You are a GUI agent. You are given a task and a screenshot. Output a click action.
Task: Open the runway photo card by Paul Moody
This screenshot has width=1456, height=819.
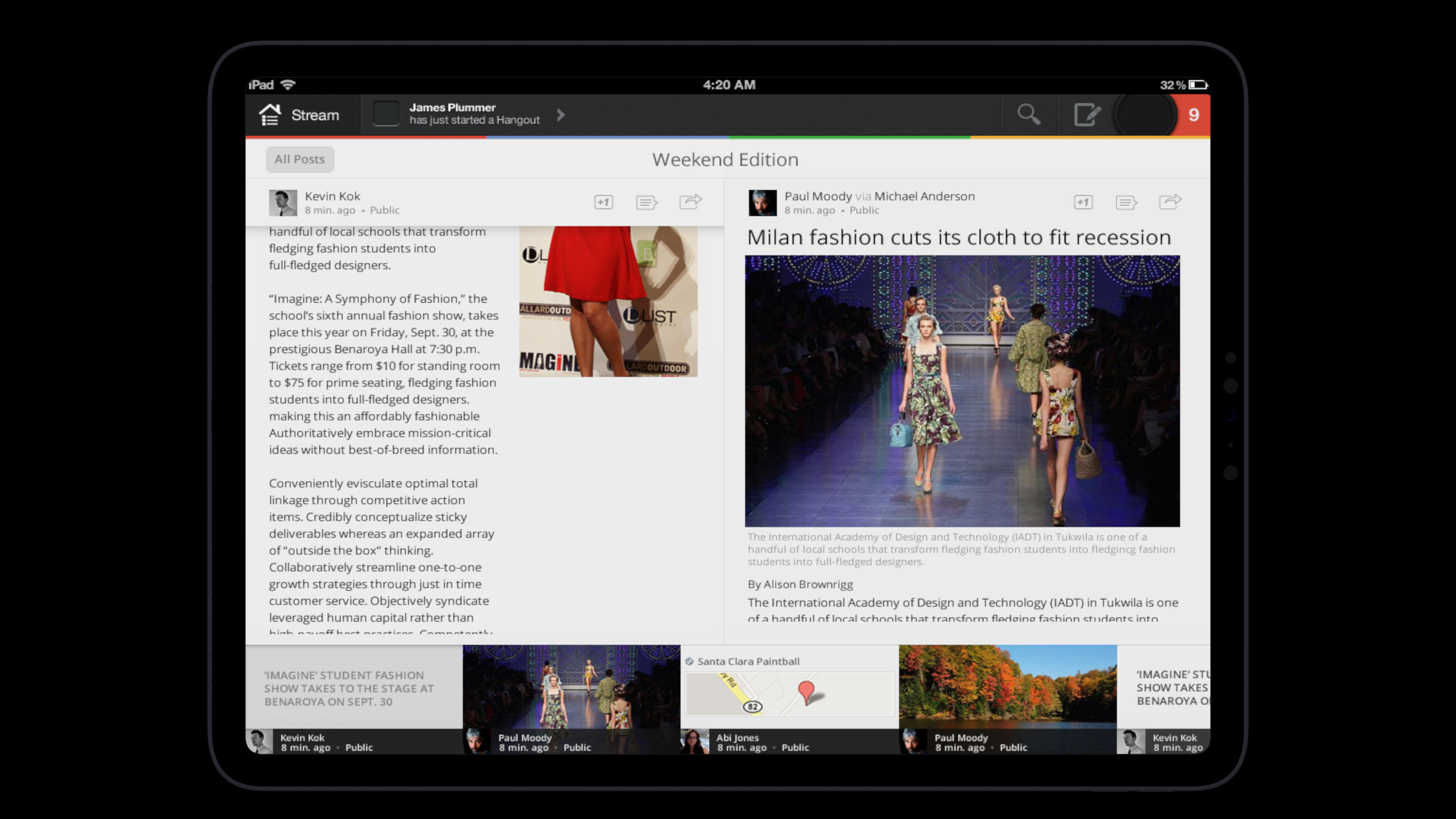coord(571,699)
